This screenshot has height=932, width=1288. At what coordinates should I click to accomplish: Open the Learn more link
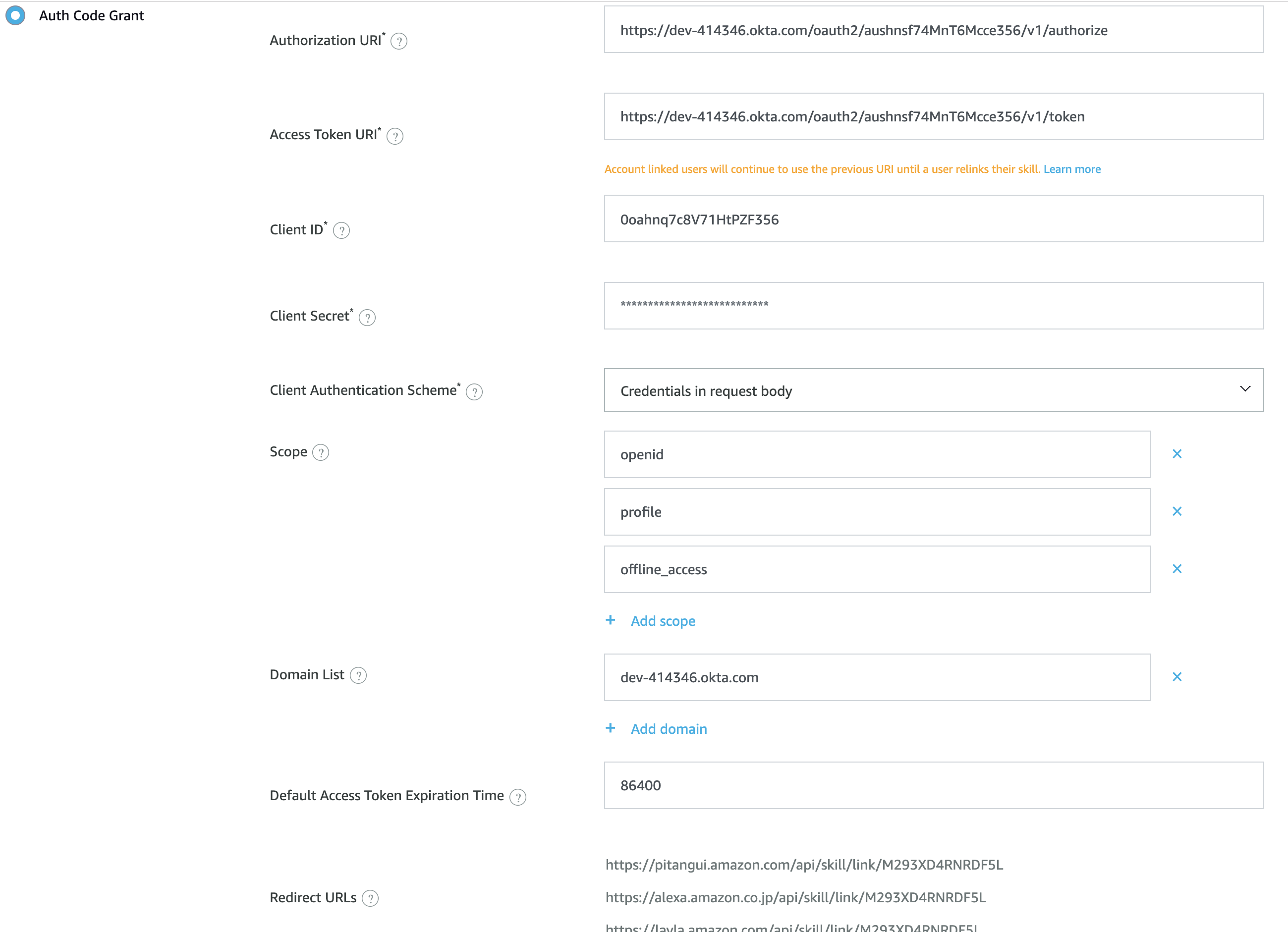click(x=1071, y=169)
